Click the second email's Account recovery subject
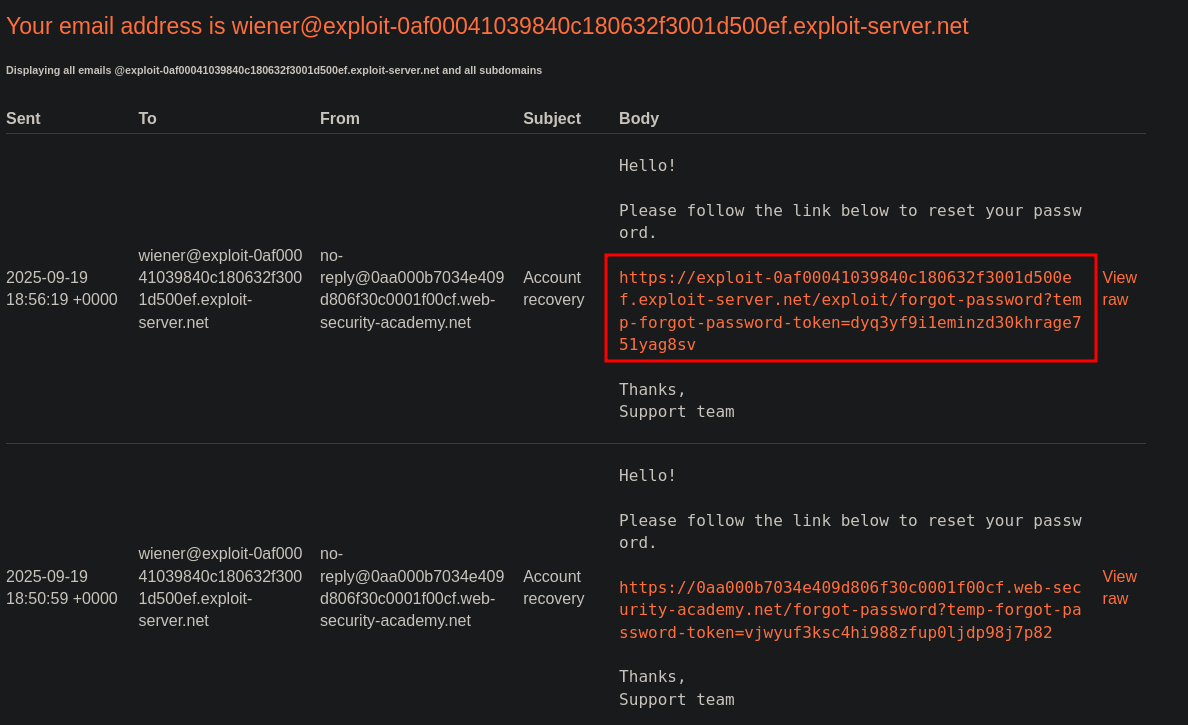 pos(553,587)
